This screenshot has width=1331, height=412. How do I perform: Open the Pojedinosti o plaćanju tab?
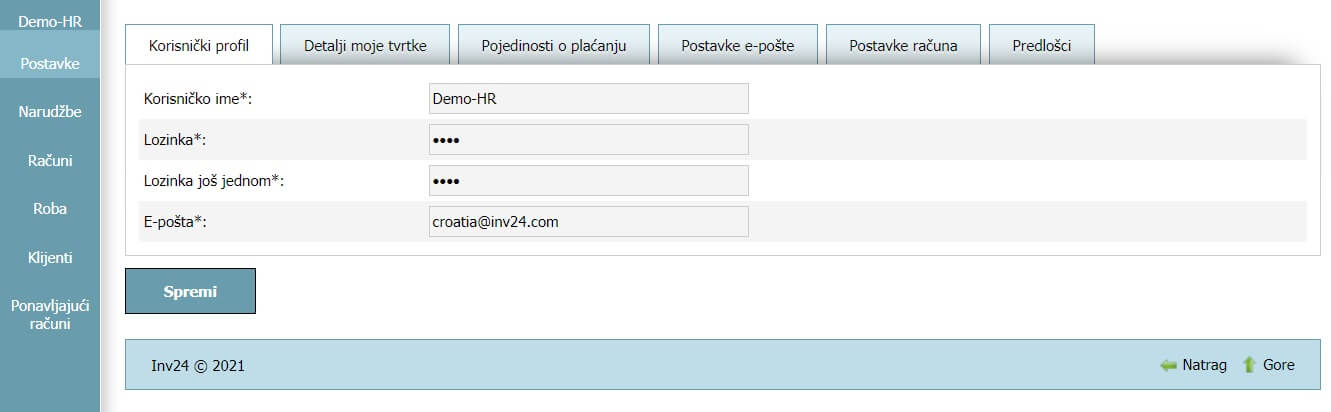(x=553, y=45)
